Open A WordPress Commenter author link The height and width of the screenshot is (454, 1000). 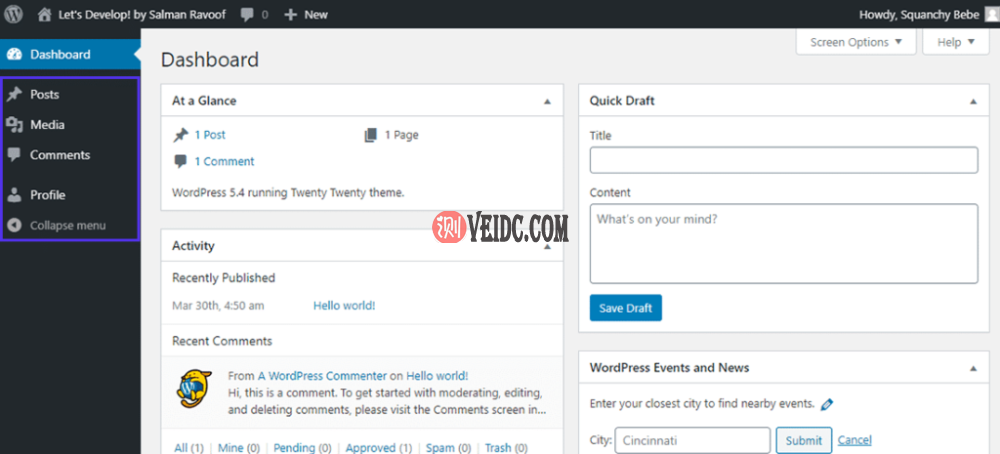(322, 376)
